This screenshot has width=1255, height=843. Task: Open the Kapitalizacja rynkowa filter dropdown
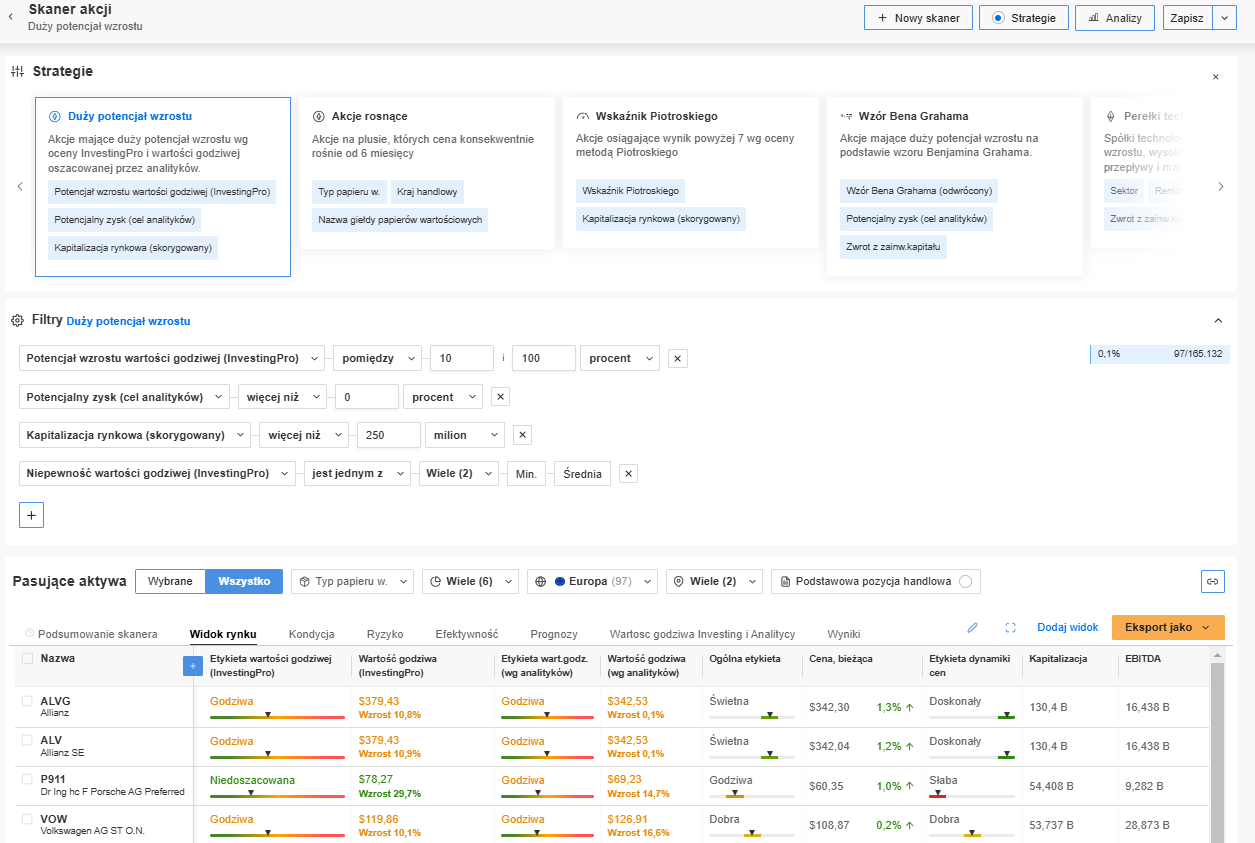coord(135,435)
